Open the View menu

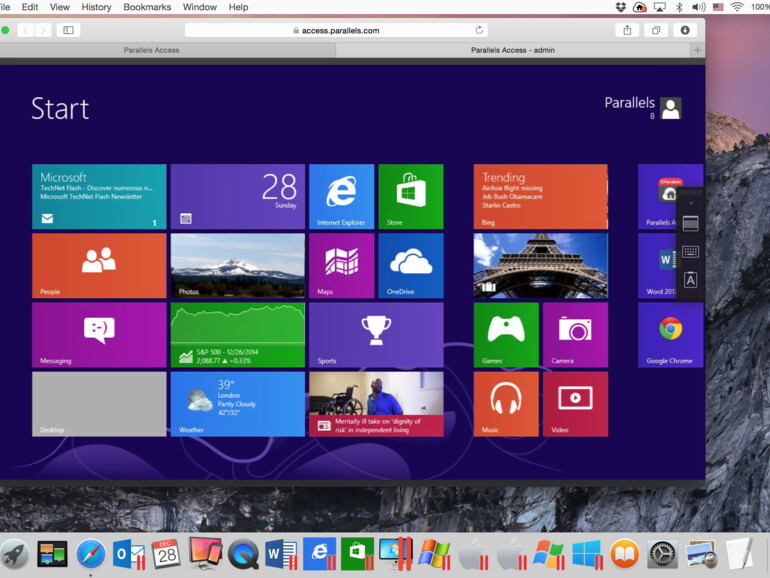[59, 7]
